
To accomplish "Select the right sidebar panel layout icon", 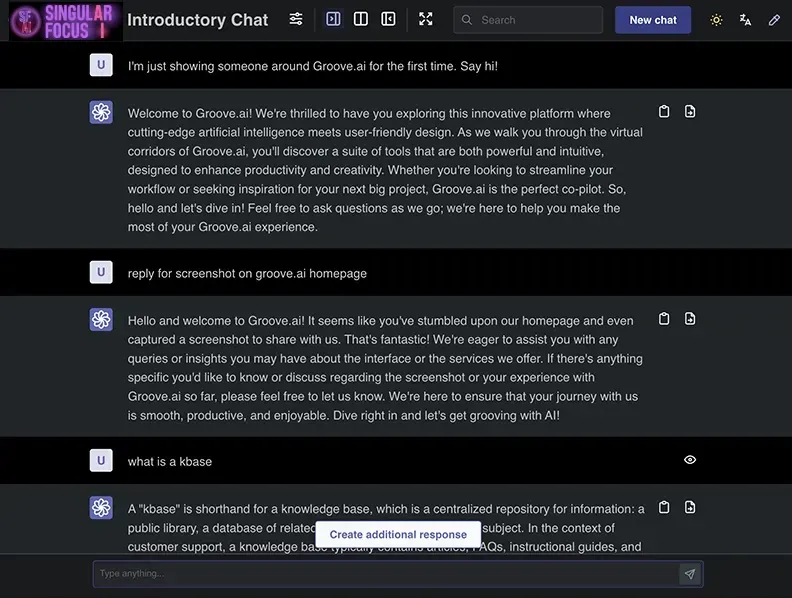I will 333,19.
